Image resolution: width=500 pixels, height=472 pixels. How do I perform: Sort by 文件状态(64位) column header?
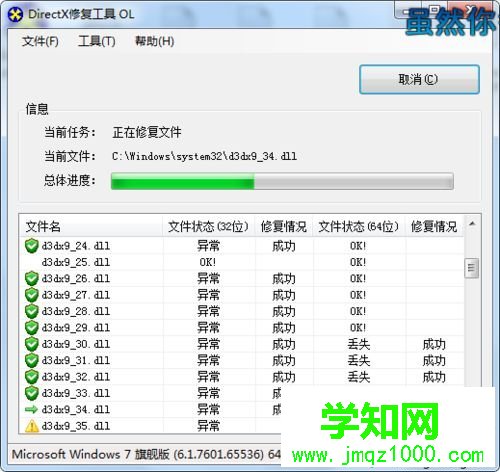point(359,226)
